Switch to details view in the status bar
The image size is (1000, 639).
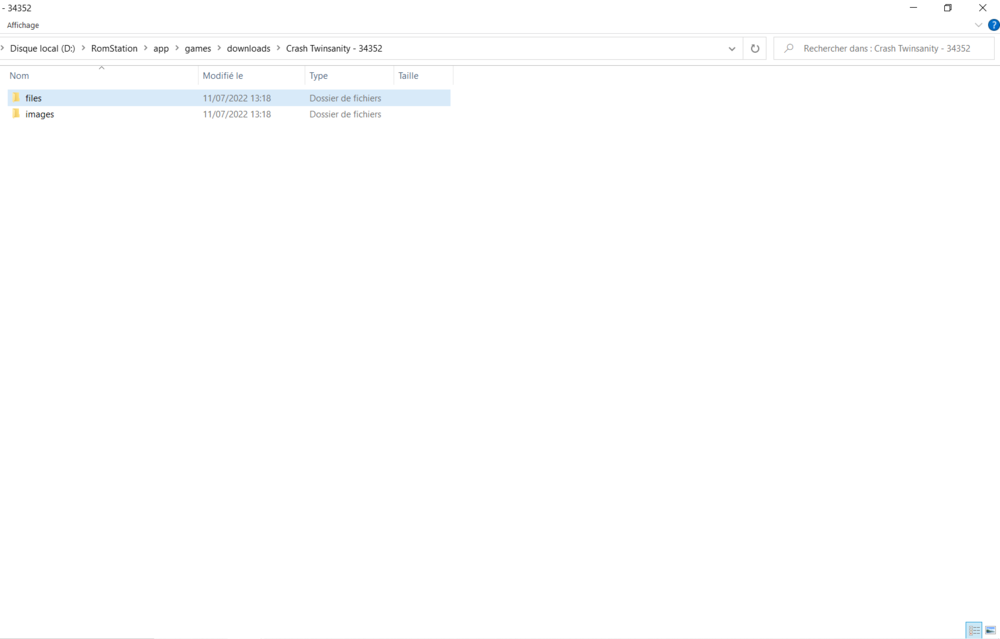point(973,630)
